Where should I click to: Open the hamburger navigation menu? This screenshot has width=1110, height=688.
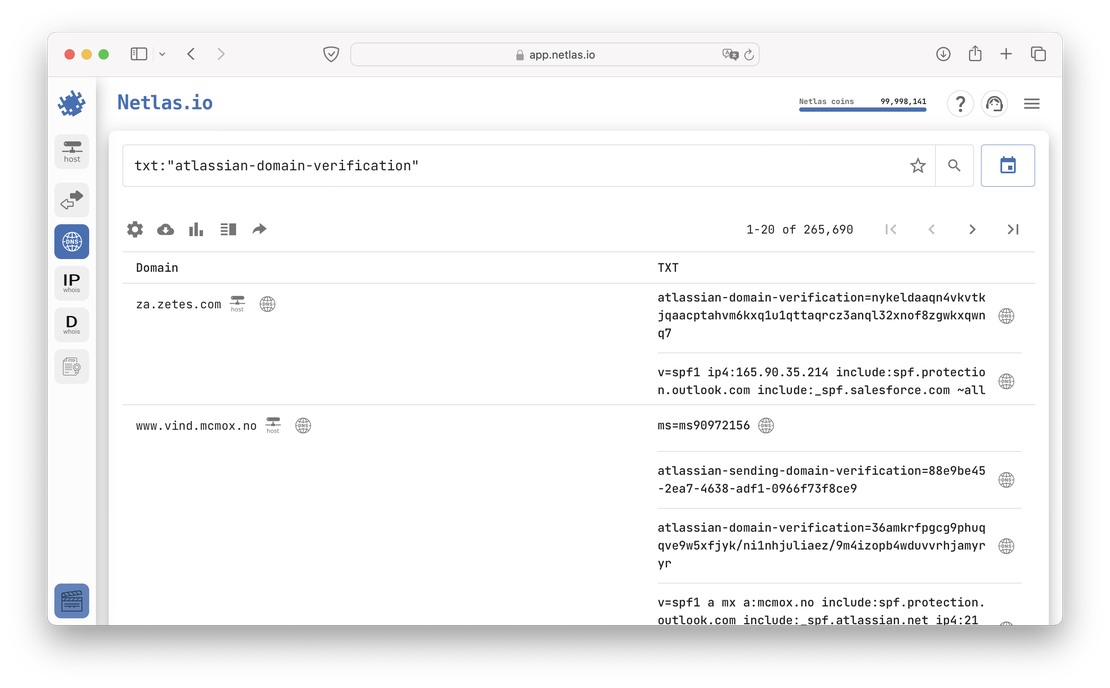[x=1031, y=103]
